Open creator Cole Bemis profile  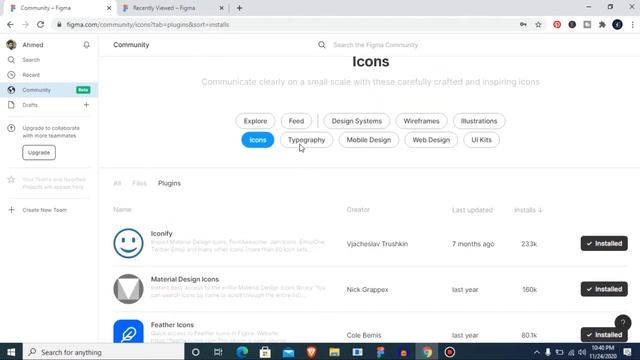364,335
